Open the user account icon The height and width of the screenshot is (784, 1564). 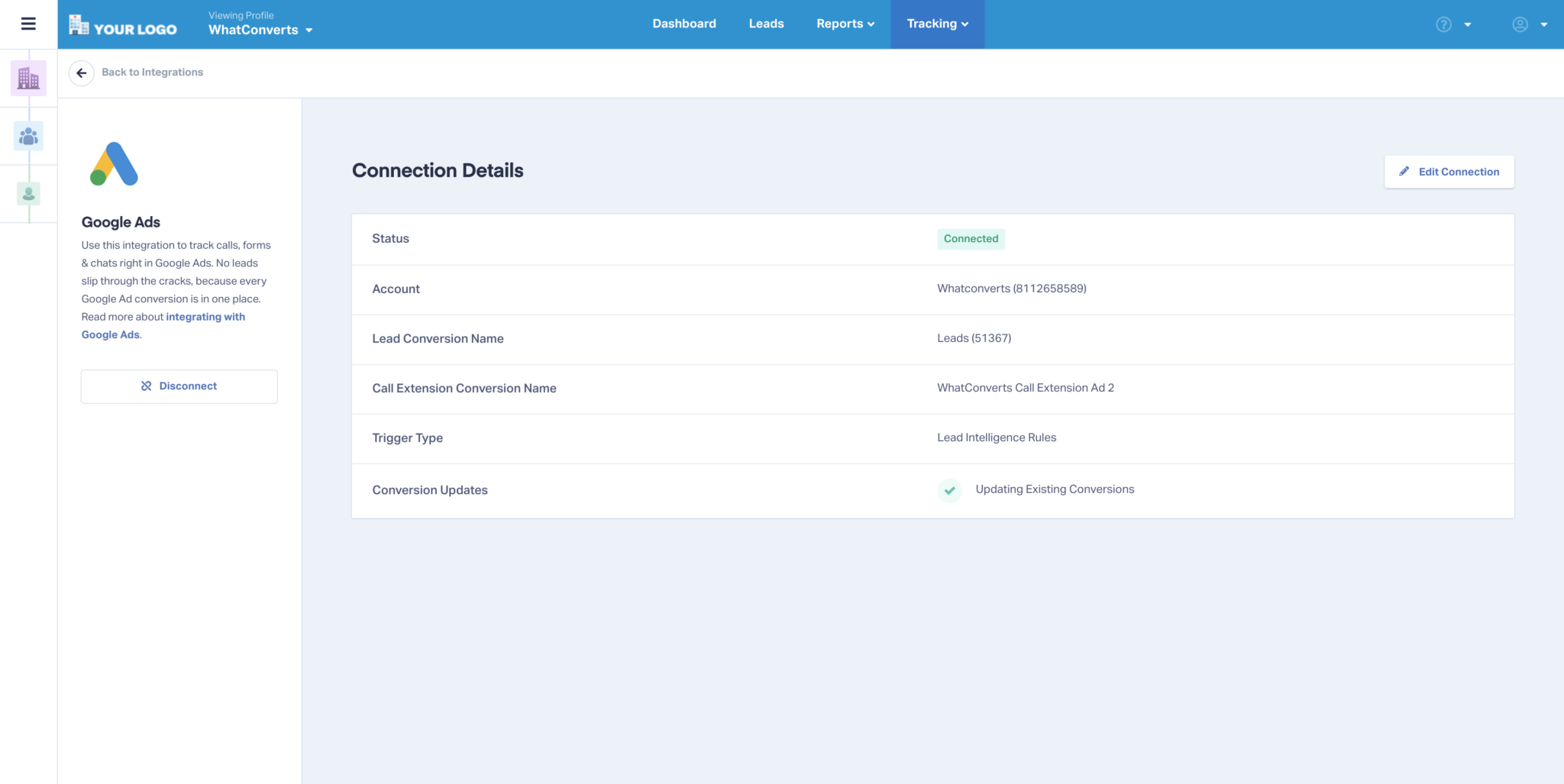click(x=1520, y=24)
